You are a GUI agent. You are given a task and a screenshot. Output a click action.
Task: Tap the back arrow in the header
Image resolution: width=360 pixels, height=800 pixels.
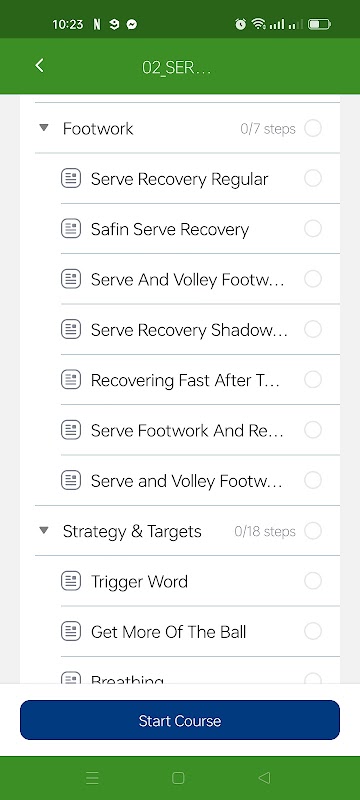point(39,65)
